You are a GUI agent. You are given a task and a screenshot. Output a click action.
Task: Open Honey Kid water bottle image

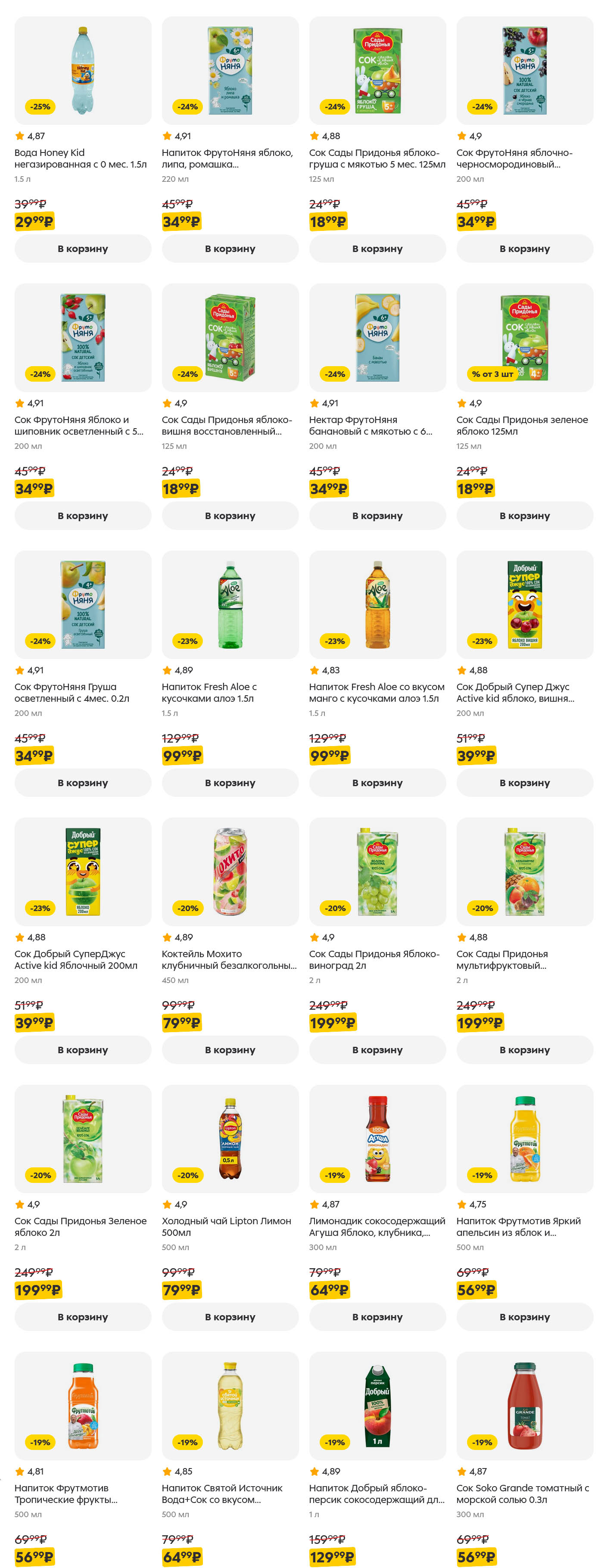click(x=83, y=70)
